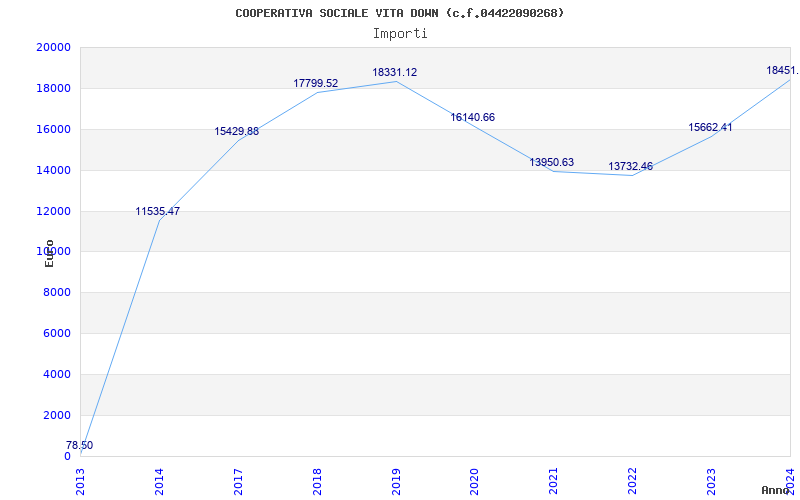Select the 15429.88 data label
The height and width of the screenshot is (500, 800).
tap(236, 131)
